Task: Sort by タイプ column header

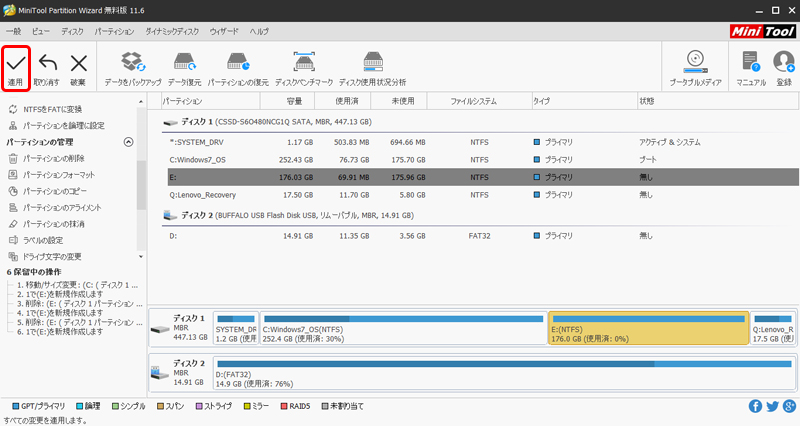Action: (x=585, y=101)
